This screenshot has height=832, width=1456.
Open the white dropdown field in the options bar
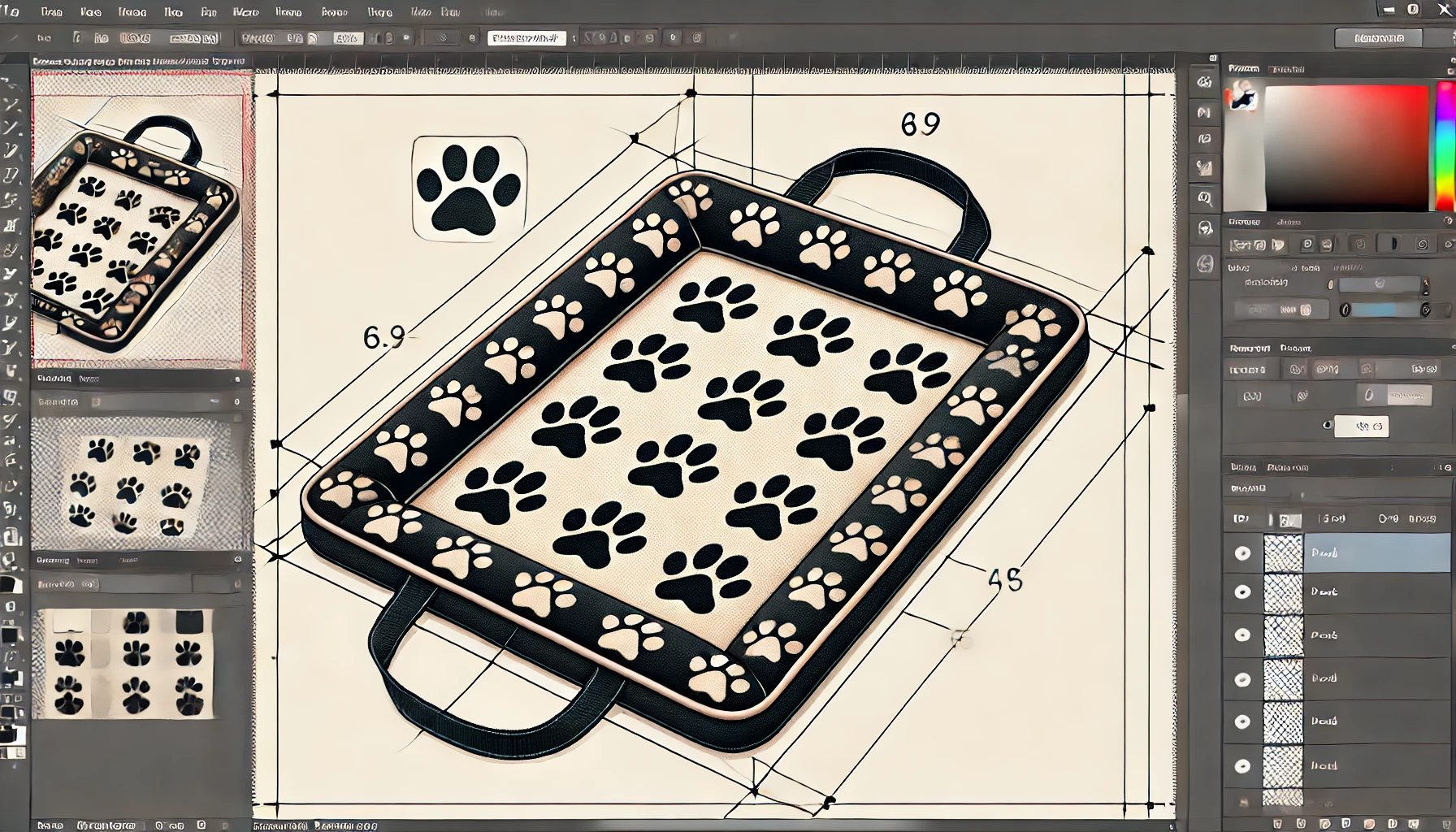point(526,38)
